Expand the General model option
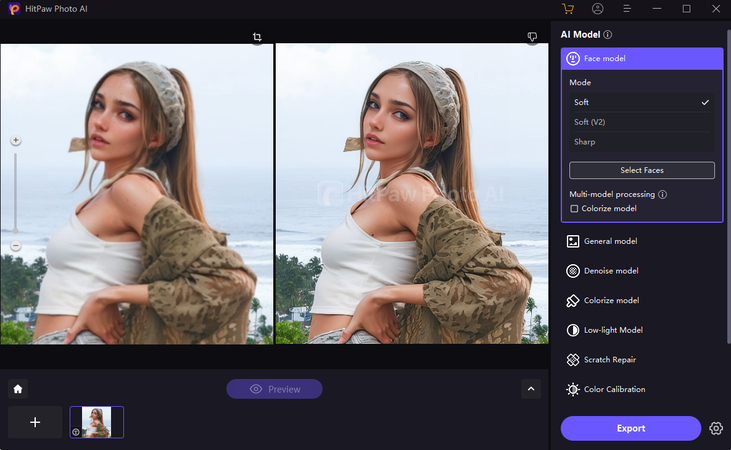This screenshot has width=731, height=450. [x=642, y=241]
